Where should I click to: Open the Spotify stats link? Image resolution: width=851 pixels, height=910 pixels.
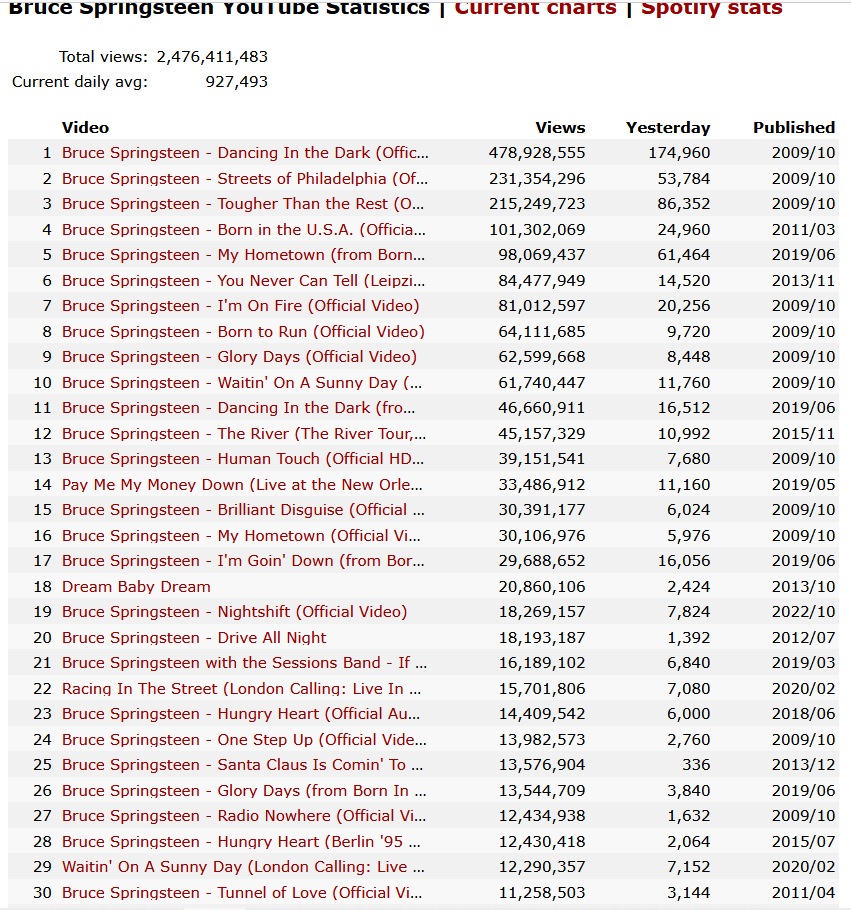[711, 8]
